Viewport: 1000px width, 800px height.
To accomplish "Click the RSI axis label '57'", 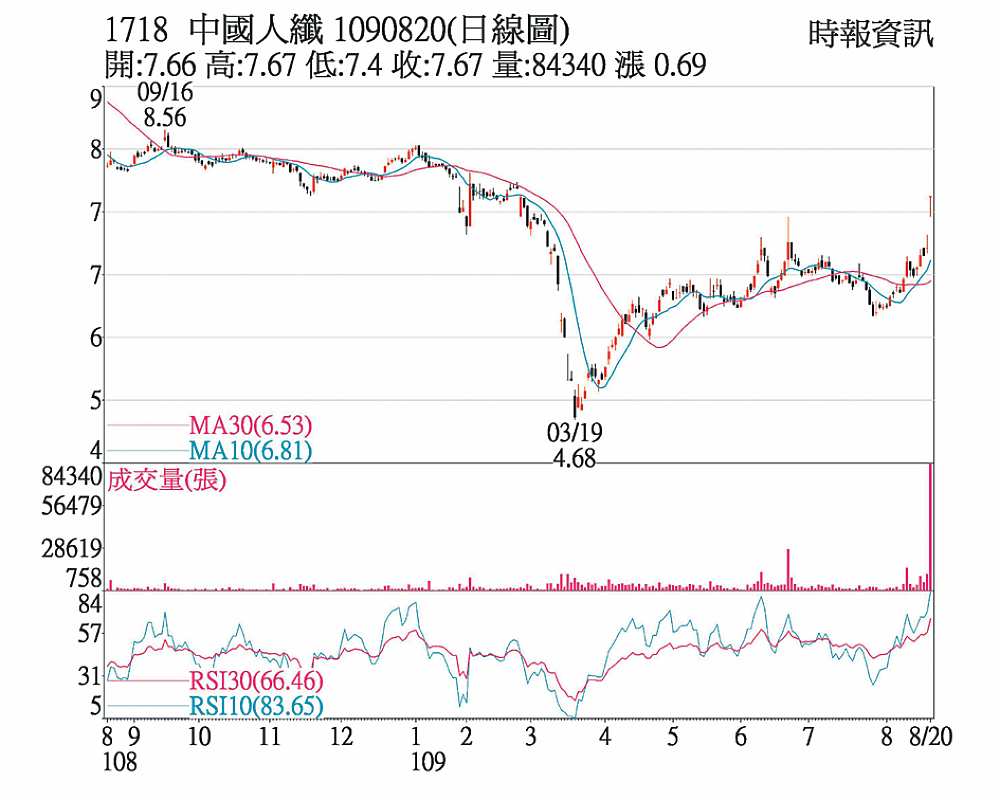I will pos(90,633).
